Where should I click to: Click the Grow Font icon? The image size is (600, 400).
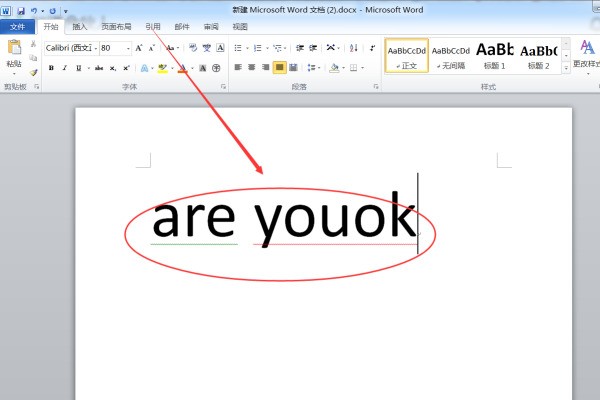pos(139,48)
